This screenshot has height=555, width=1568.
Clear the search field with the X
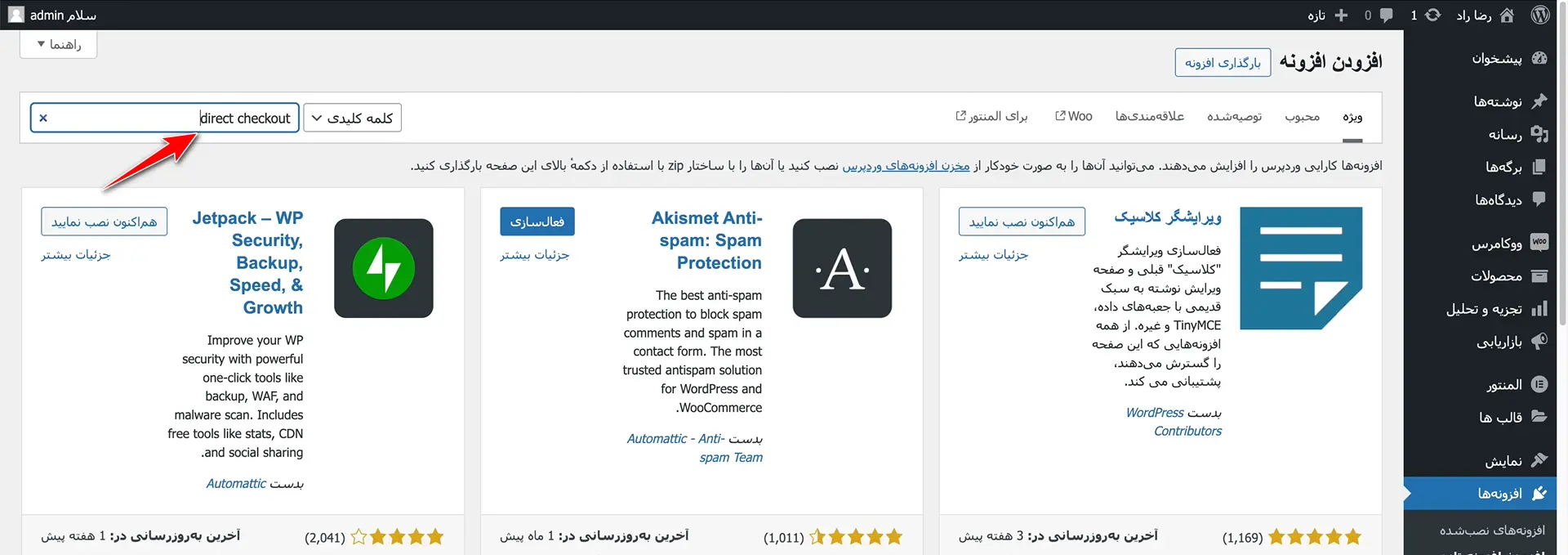point(43,118)
